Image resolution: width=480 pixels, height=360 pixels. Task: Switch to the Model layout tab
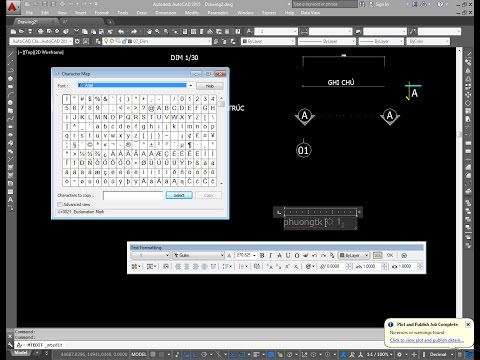21,353
